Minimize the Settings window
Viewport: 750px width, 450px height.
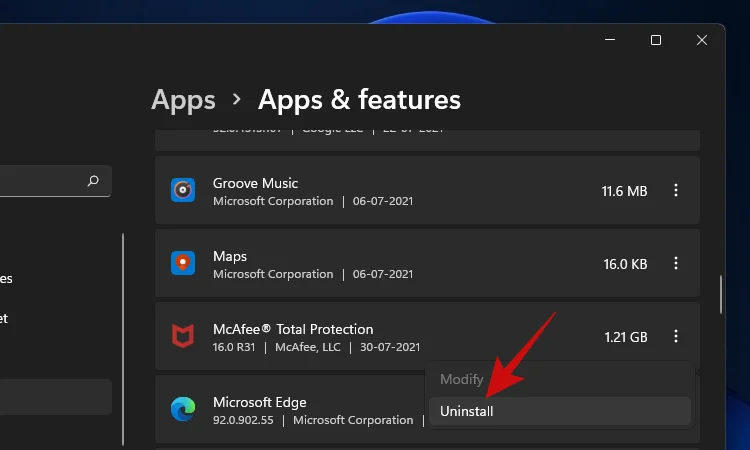click(610, 40)
